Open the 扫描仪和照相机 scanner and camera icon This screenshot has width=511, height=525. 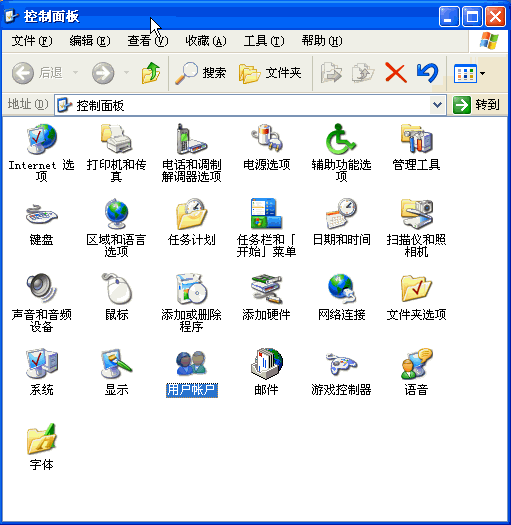point(417,214)
